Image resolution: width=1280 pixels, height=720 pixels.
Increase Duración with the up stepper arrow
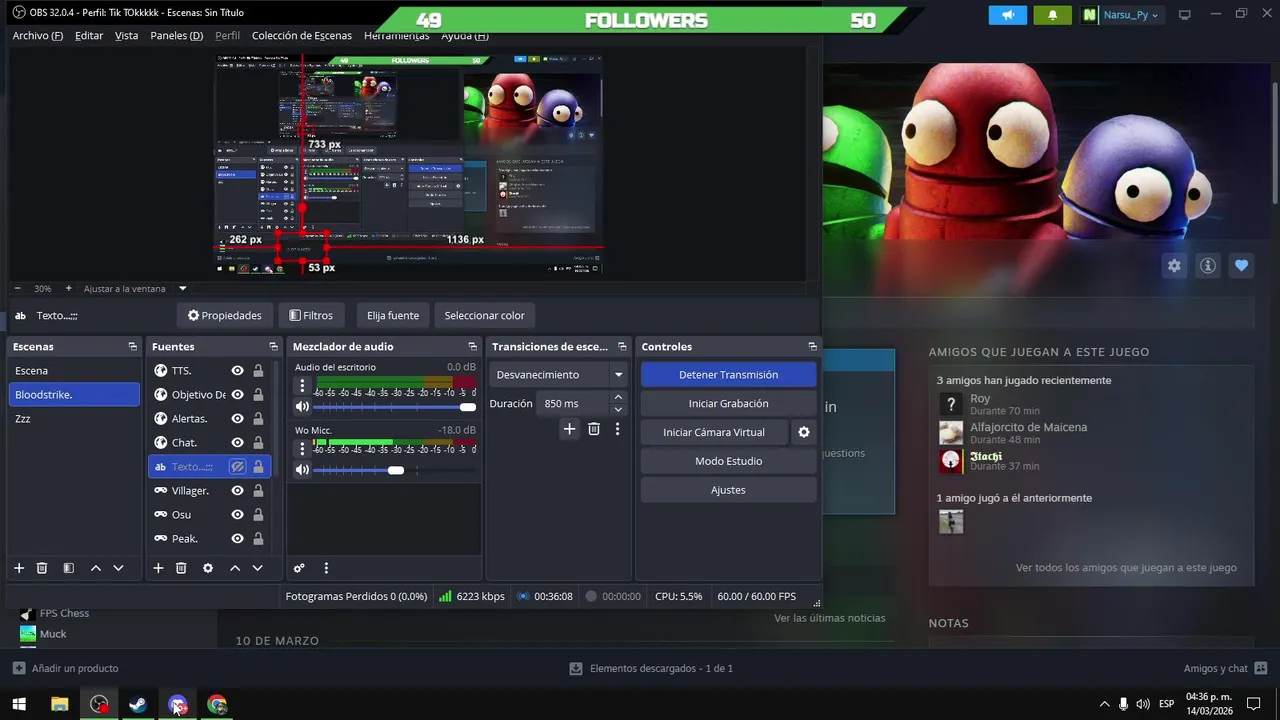(618, 397)
